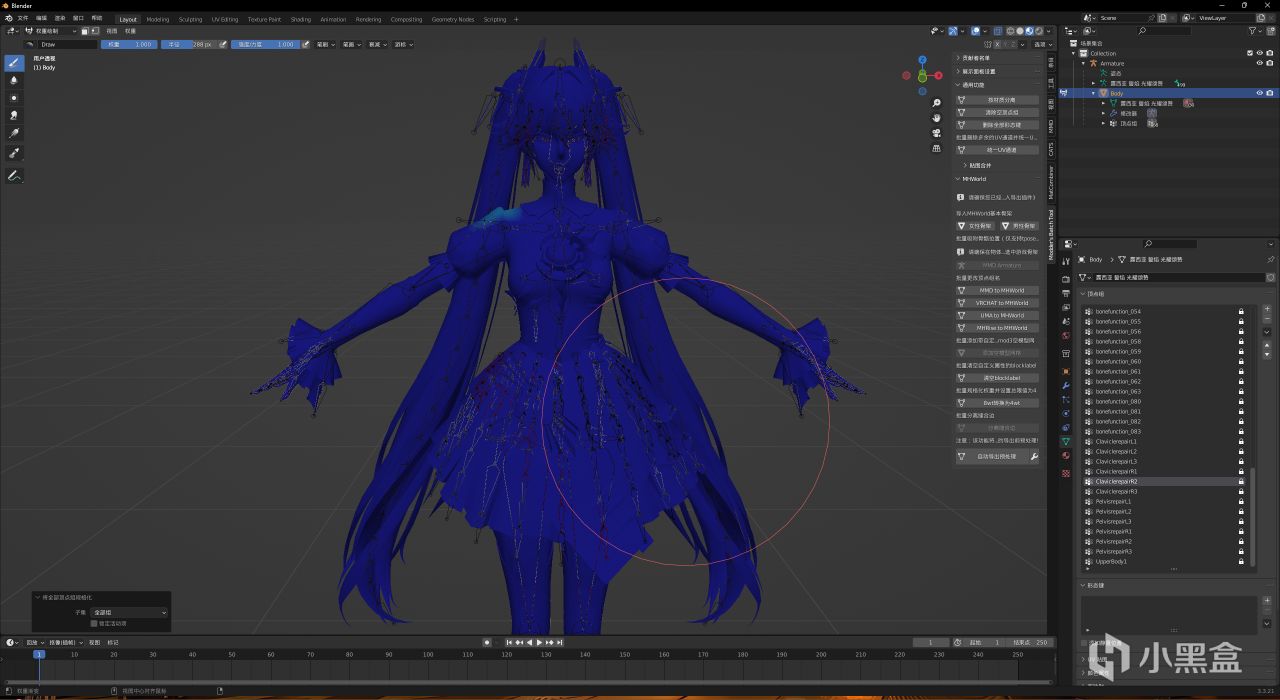The height and width of the screenshot is (700, 1280).
Task: Select the Average weight paint tool
Action: 14,98
